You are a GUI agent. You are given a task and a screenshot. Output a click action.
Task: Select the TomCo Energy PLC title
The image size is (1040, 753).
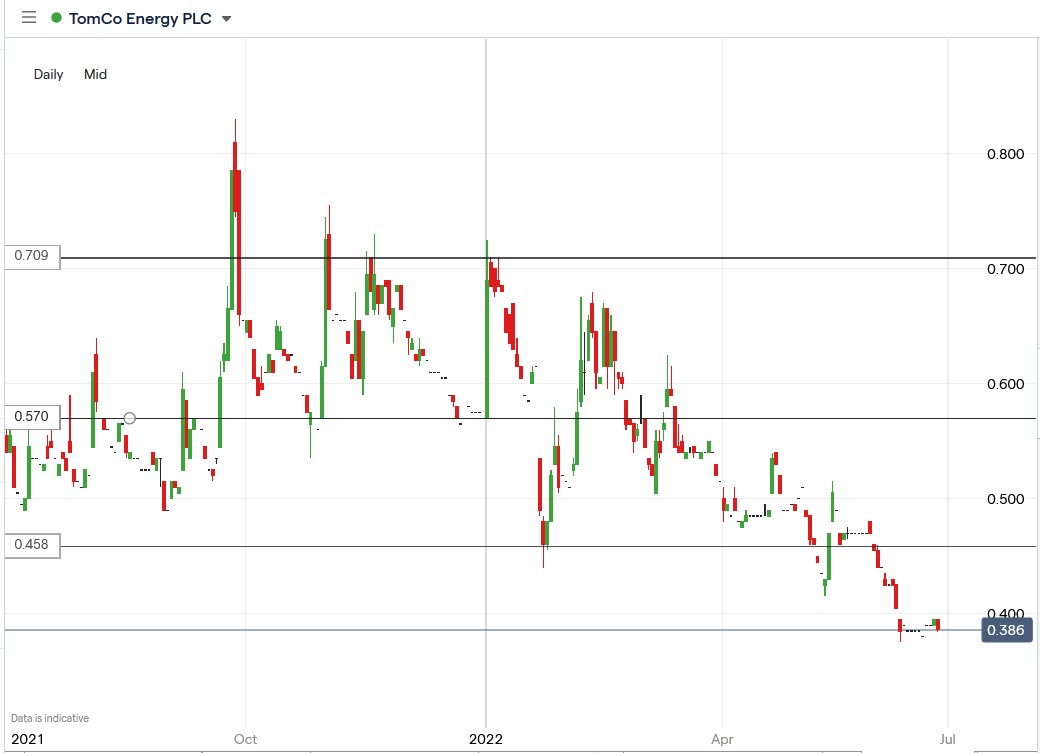(x=140, y=17)
